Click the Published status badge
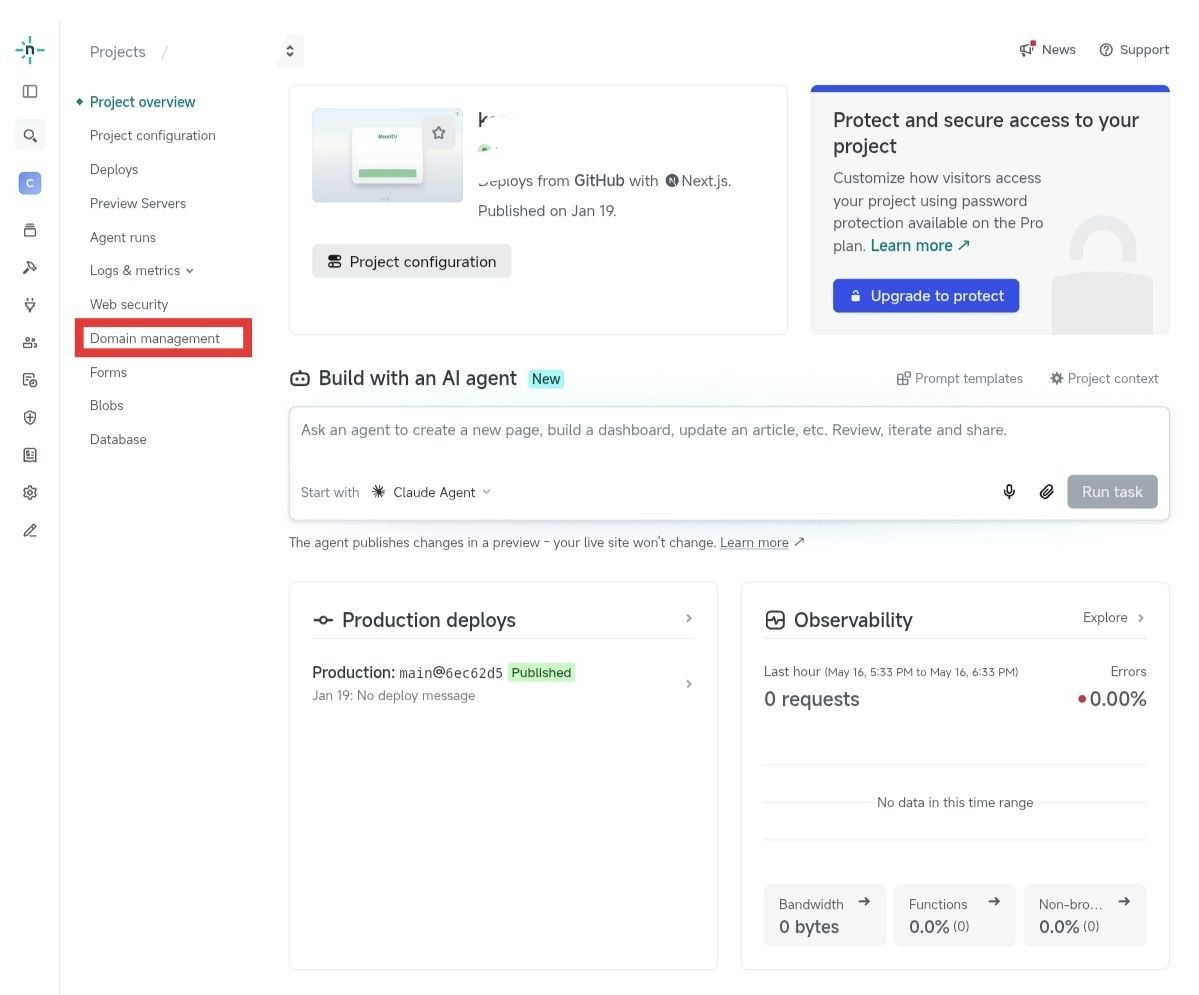The height and width of the screenshot is (995, 1199). coord(541,672)
